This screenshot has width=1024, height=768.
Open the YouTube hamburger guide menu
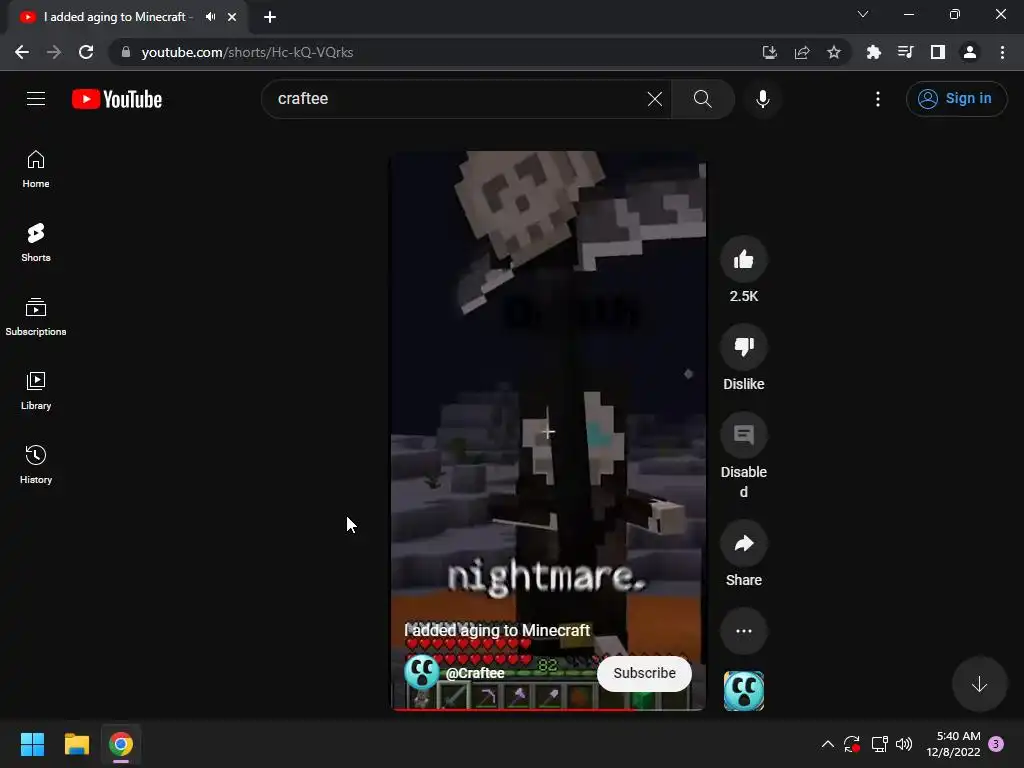tap(36, 99)
